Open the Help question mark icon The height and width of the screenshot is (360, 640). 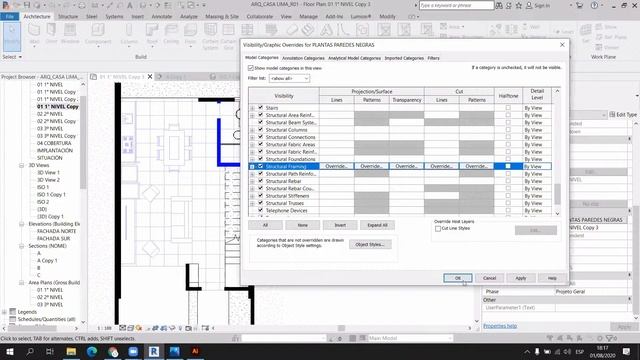pyautogui.click(x=594, y=5)
